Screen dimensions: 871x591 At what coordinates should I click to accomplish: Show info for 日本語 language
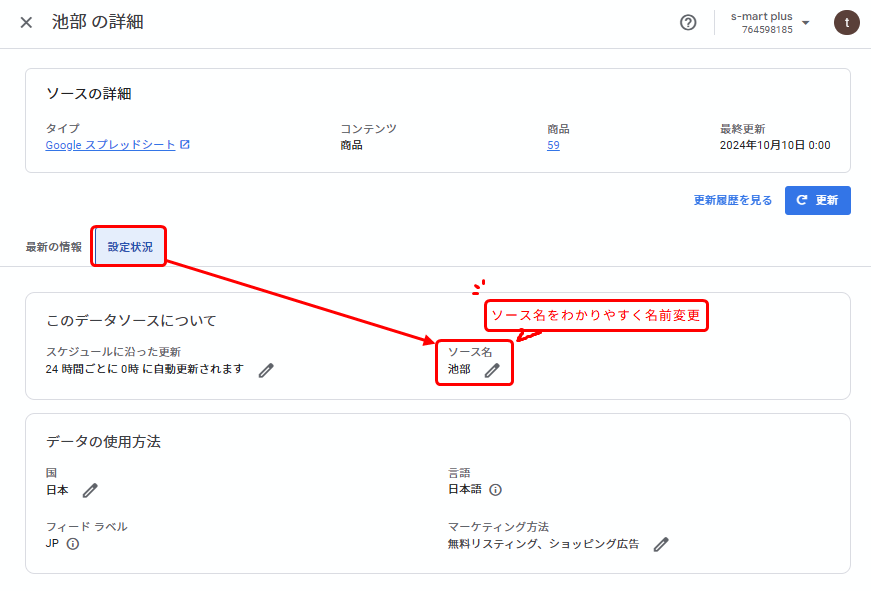495,490
